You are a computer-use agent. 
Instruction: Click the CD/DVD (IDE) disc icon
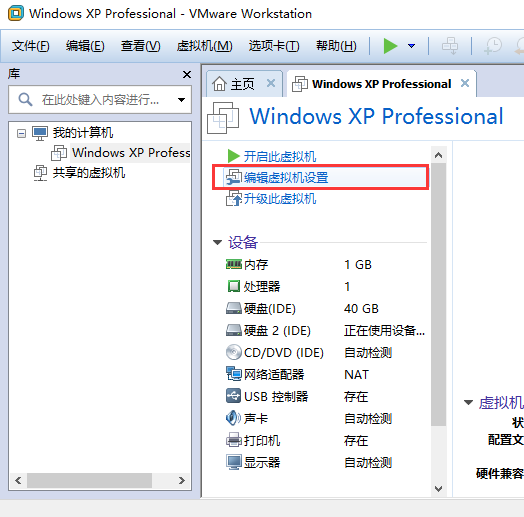[x=234, y=352]
